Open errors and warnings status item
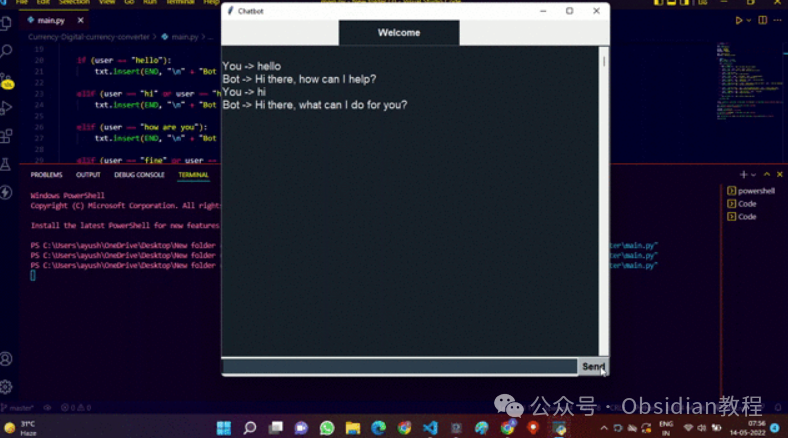Viewport: 788px width, 438px height. 76,408
